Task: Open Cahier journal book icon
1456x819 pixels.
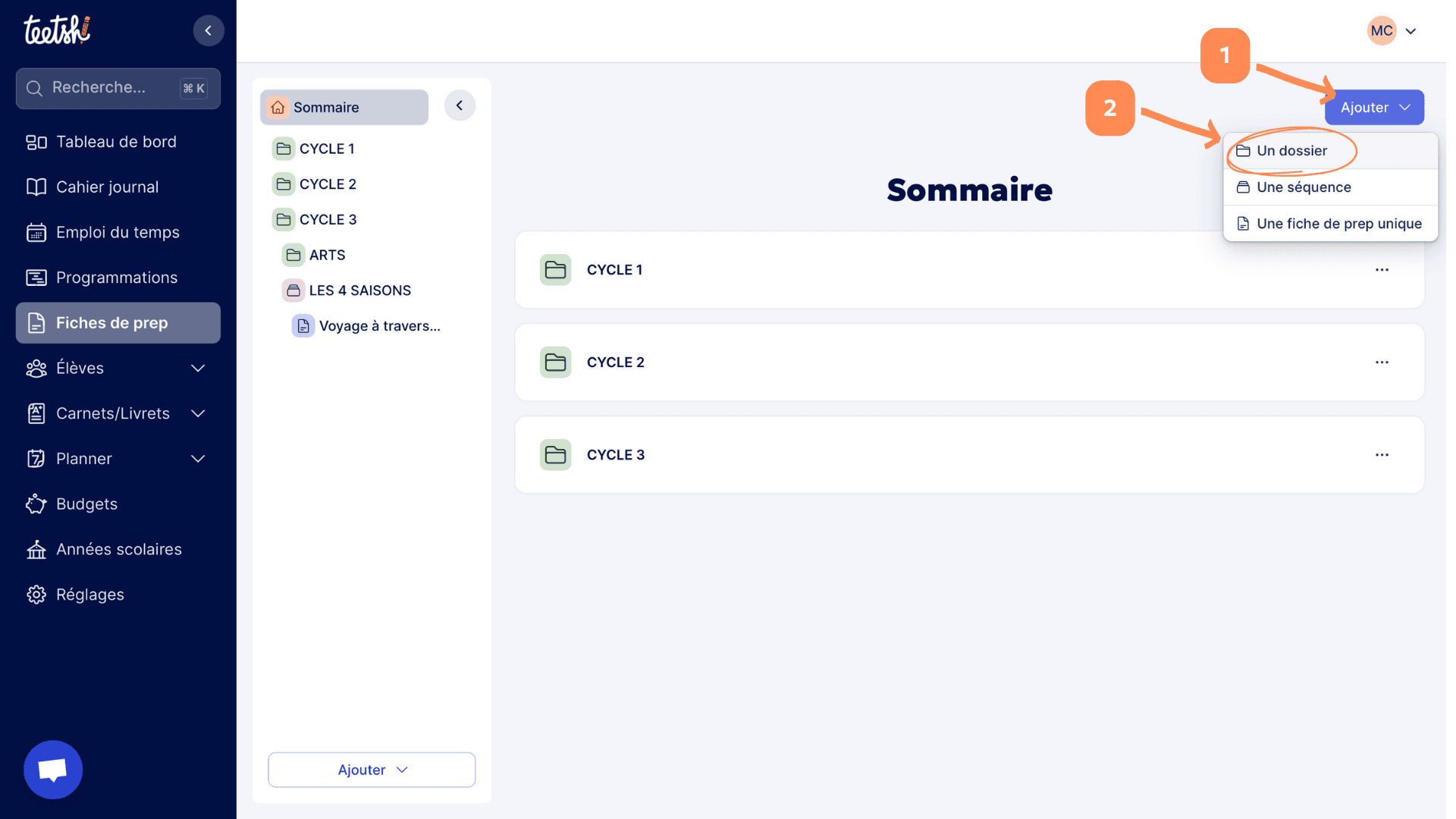Action: (36, 187)
